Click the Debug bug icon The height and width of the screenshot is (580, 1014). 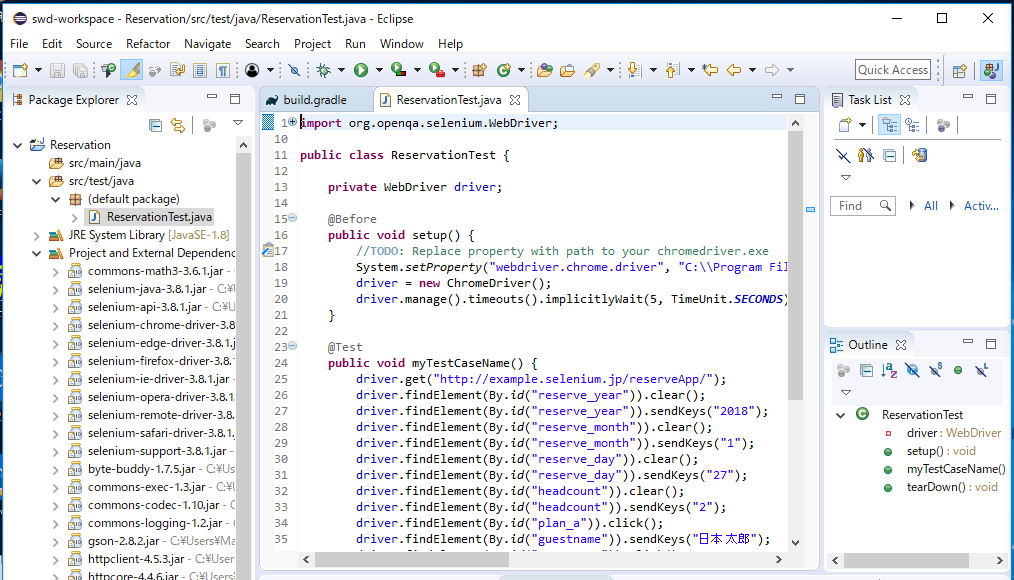coord(323,70)
